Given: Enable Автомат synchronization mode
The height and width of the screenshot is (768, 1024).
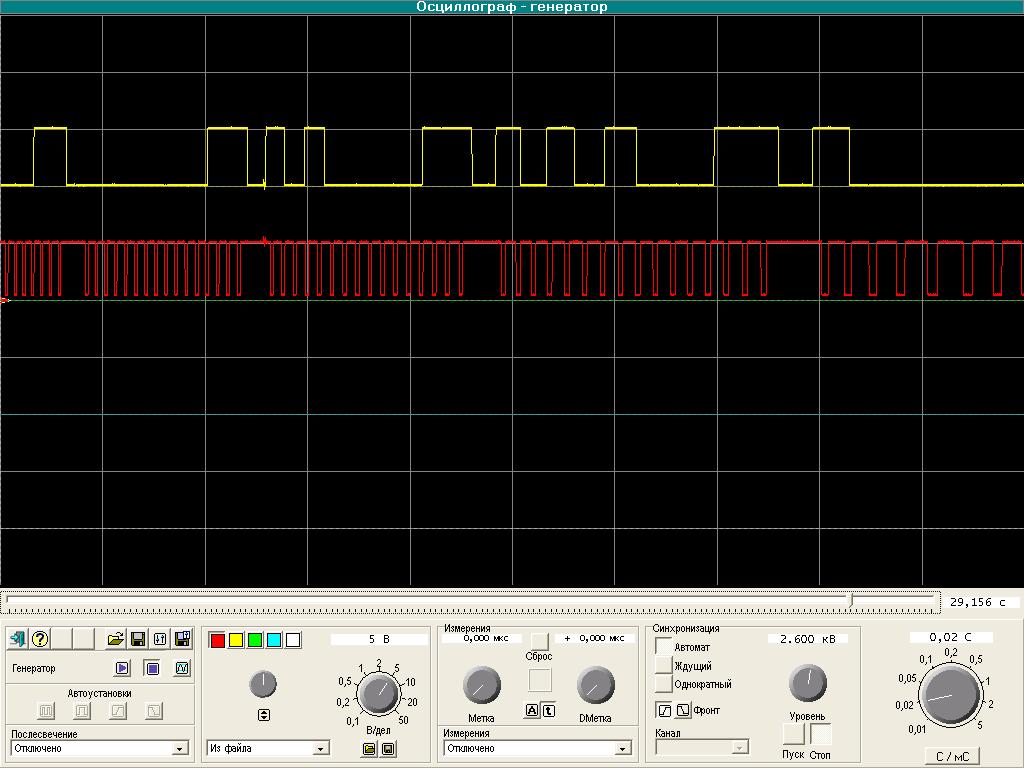Looking at the screenshot, I should pos(664,647).
